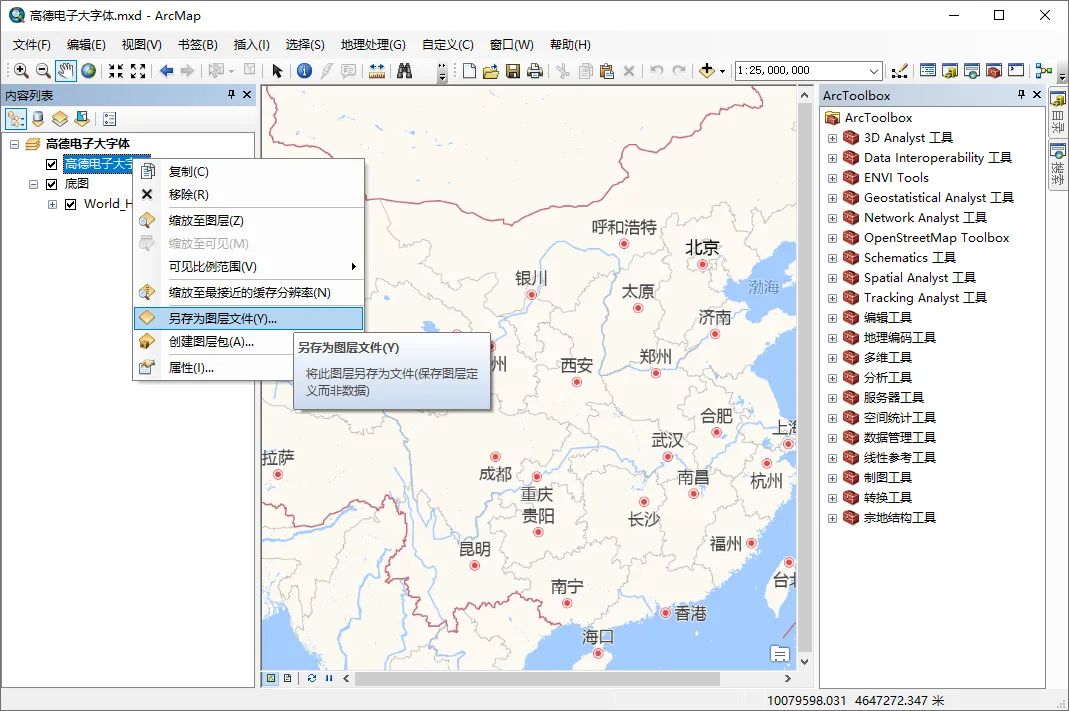
Task: Activate the Identify info tool
Action: click(x=305, y=70)
